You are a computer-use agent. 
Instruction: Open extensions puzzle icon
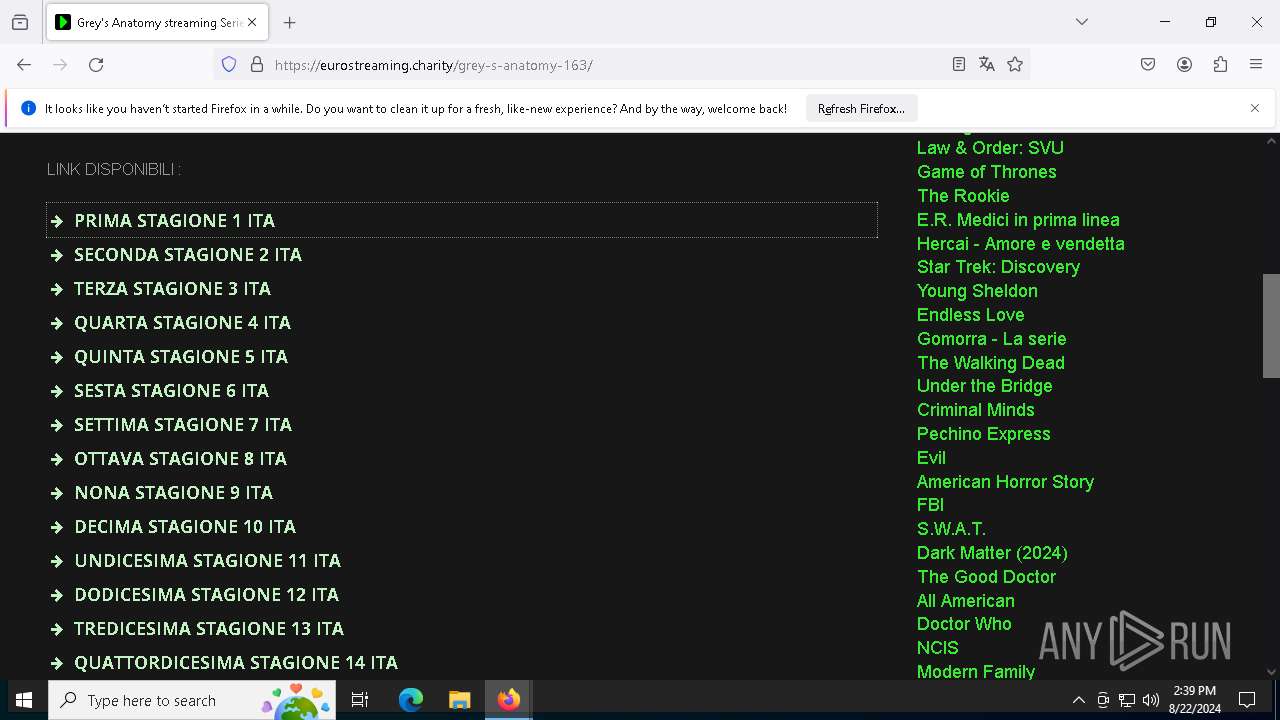1220,65
